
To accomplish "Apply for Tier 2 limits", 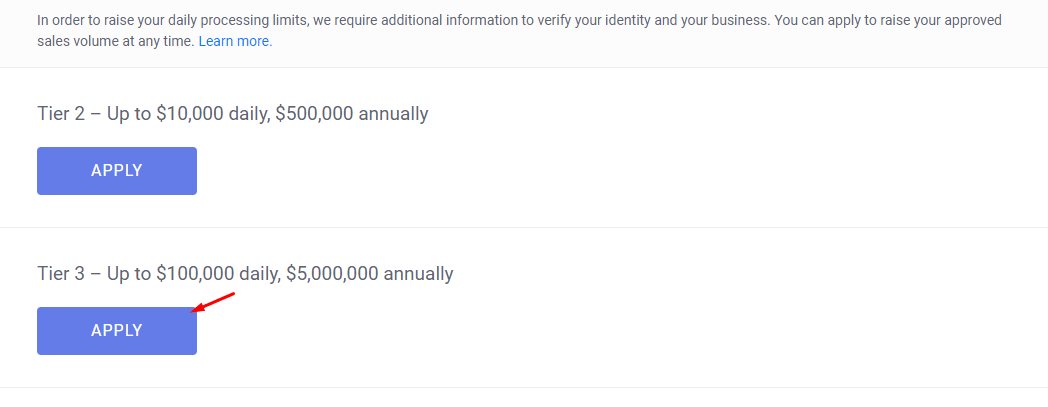I will click(x=117, y=171).
